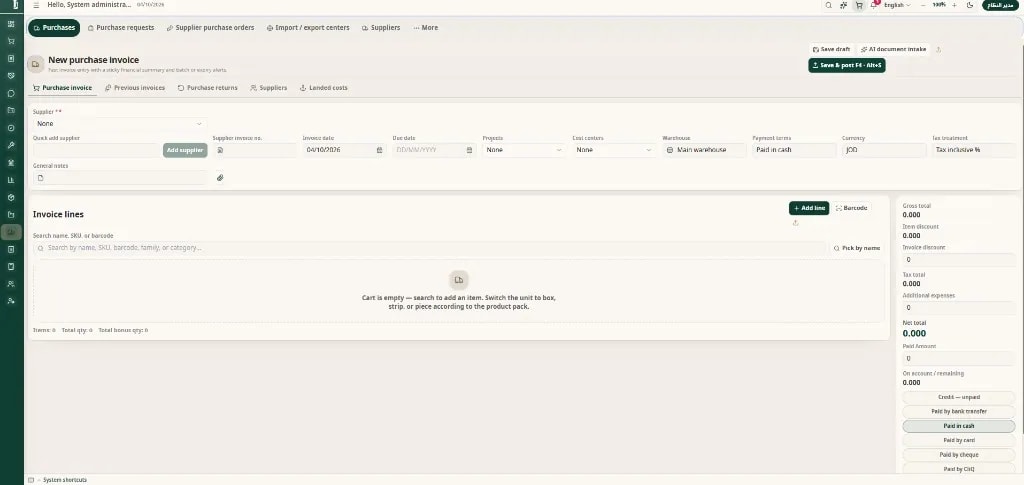Image resolution: width=1024 pixels, height=485 pixels.
Task: Toggle dark mode with the moon icon
Action: pos(970,5)
